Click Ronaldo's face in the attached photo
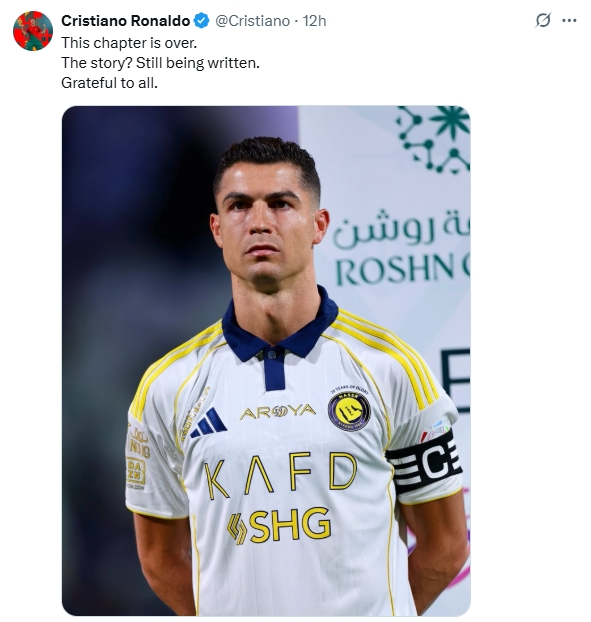The height and width of the screenshot is (622, 591). 269,222
